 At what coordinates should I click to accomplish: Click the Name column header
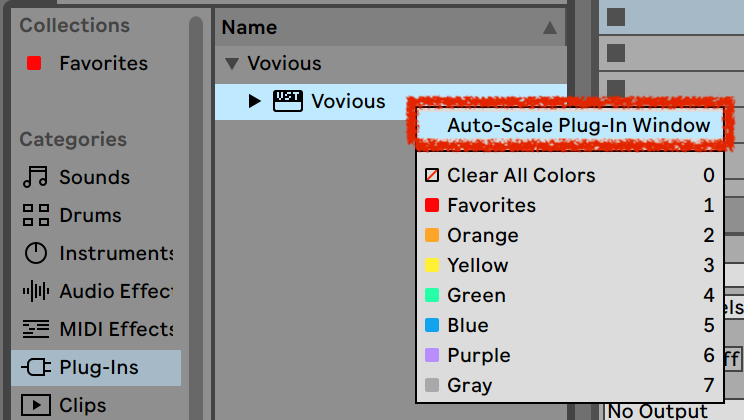click(250, 28)
